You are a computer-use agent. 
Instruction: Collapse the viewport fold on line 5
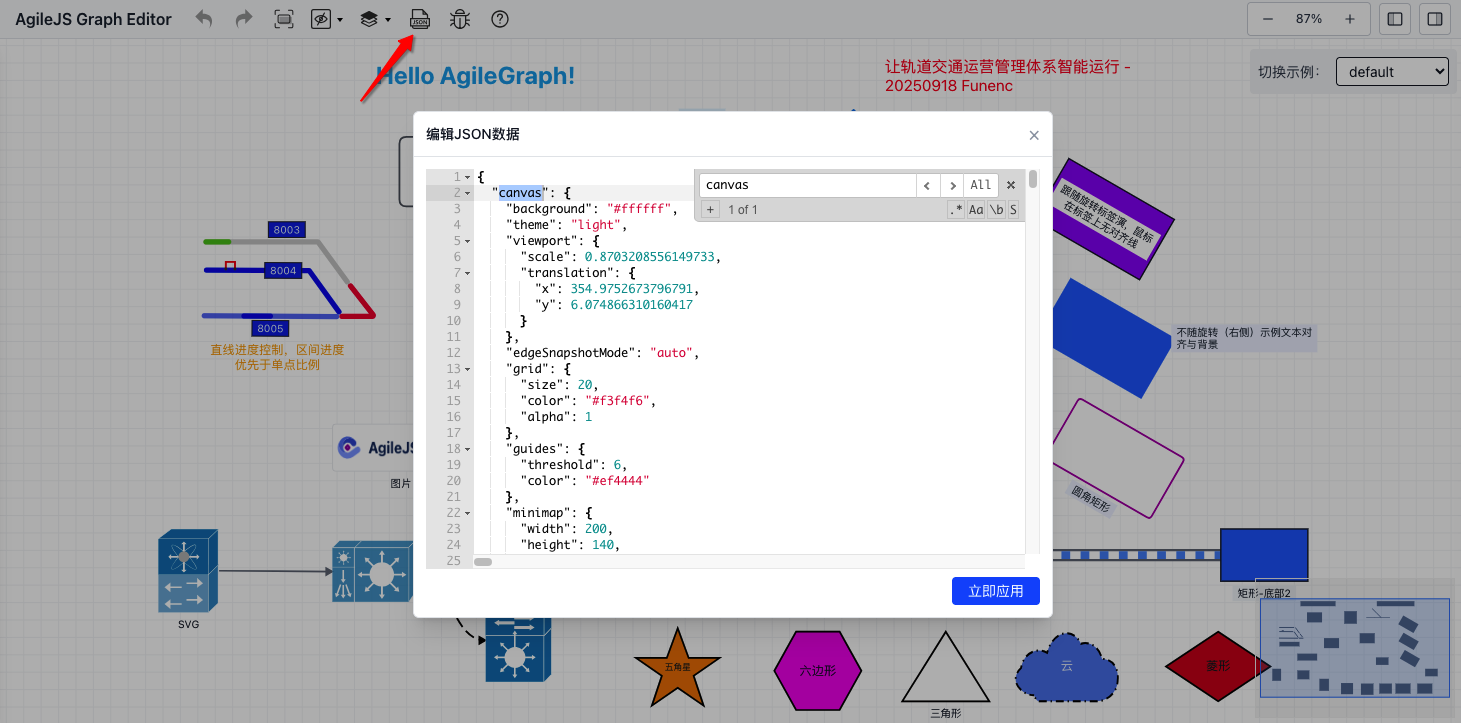pyautogui.click(x=467, y=241)
